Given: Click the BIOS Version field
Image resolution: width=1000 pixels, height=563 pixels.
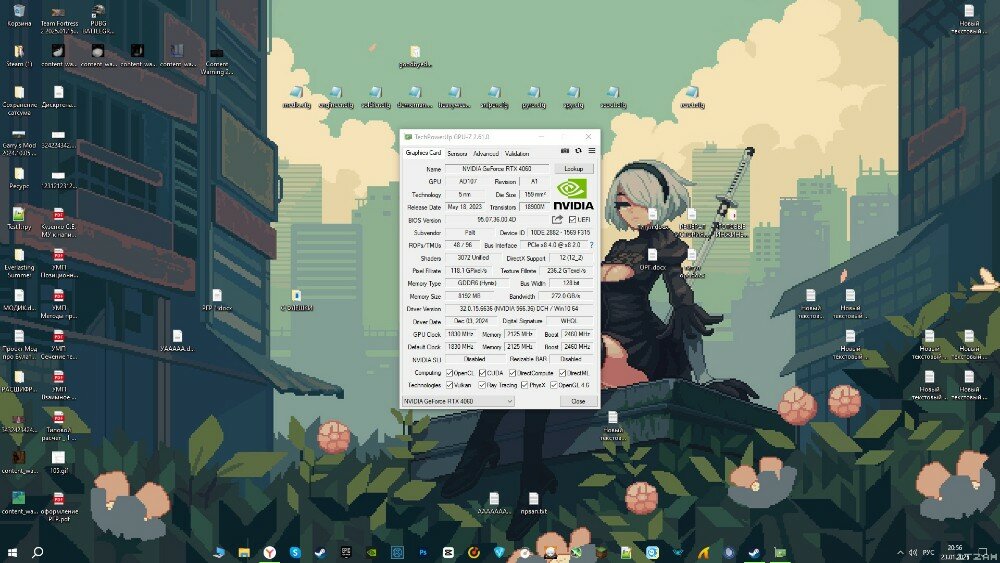Looking at the screenshot, I should pyautogui.click(x=497, y=220).
